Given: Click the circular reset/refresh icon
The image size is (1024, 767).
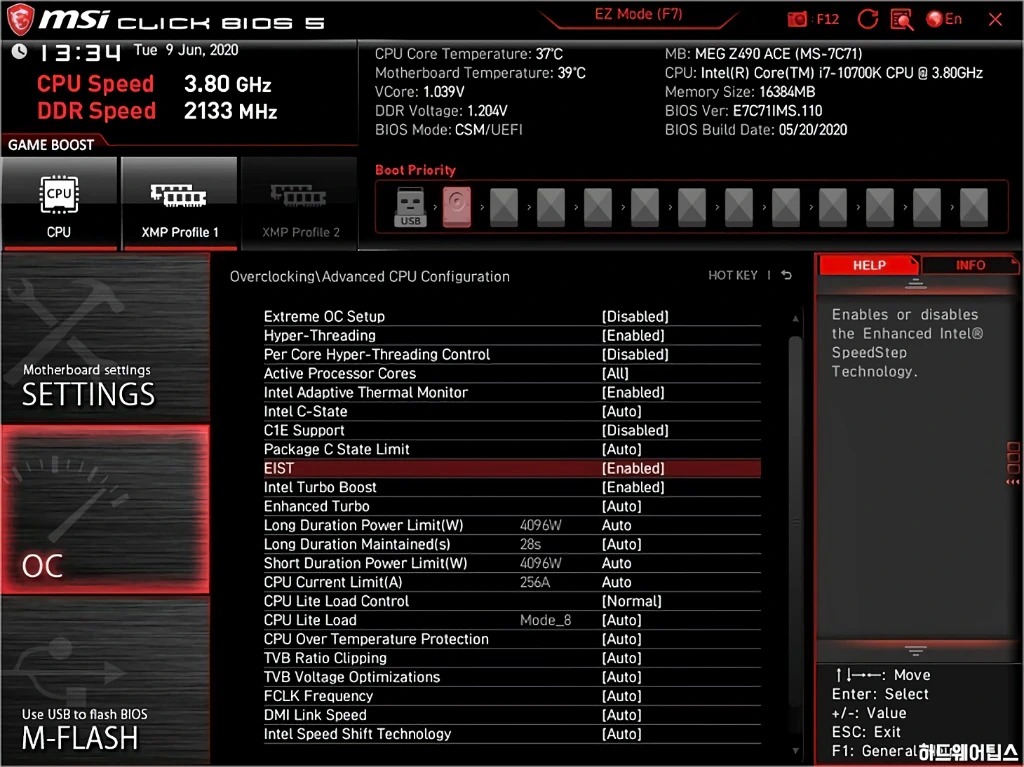Looking at the screenshot, I should (x=867, y=19).
